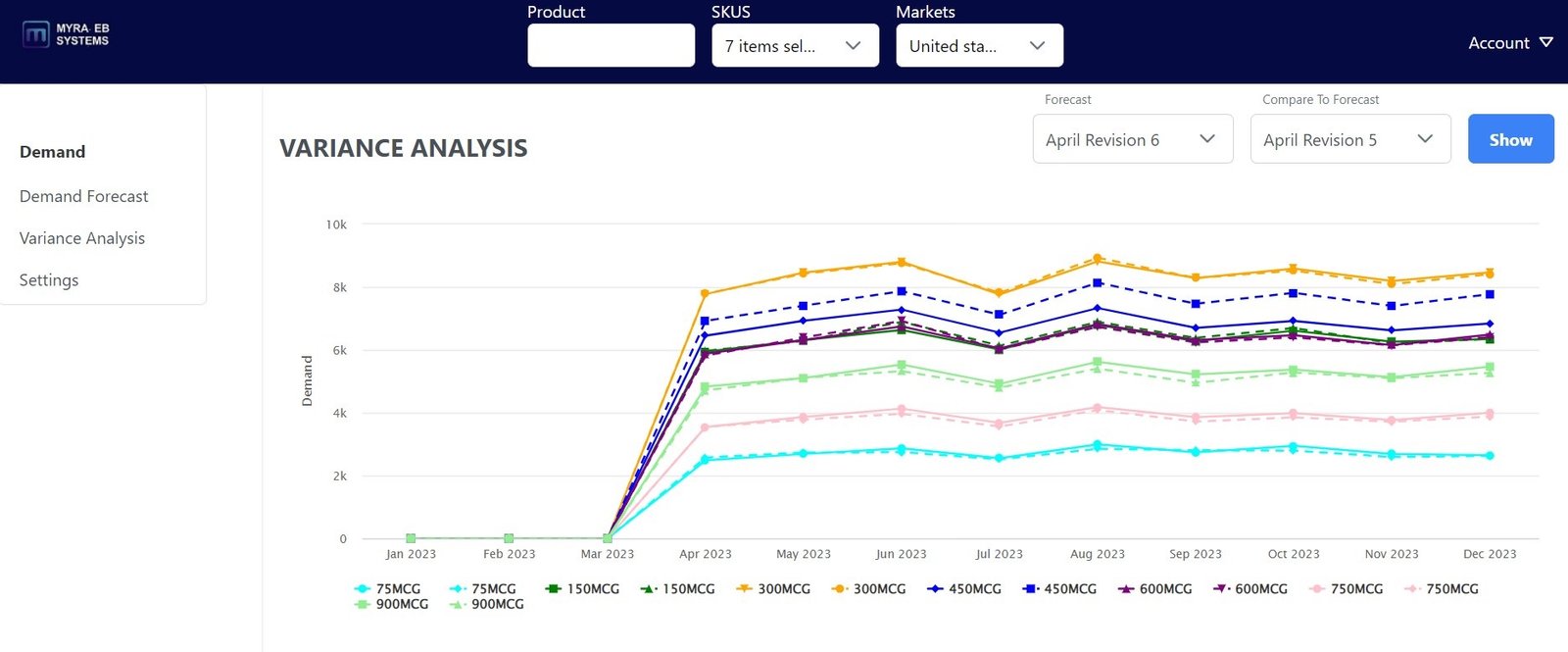This screenshot has height=652, width=1568.
Task: Toggle the solid-line 75MCG legend entry
Action: tap(387, 589)
